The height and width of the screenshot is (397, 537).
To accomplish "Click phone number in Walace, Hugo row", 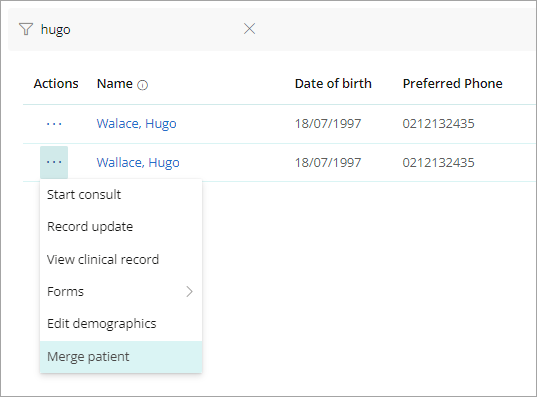I will point(438,124).
